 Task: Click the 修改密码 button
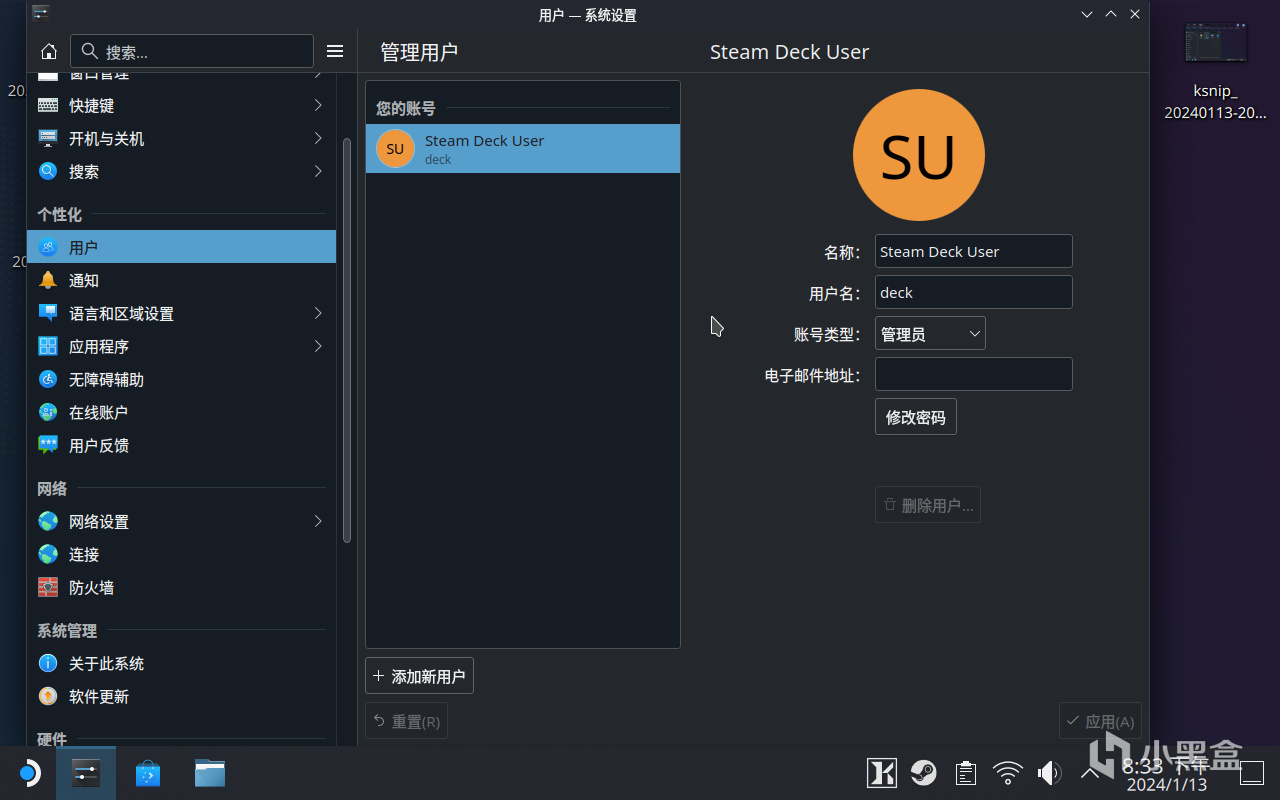pyautogui.click(x=916, y=417)
